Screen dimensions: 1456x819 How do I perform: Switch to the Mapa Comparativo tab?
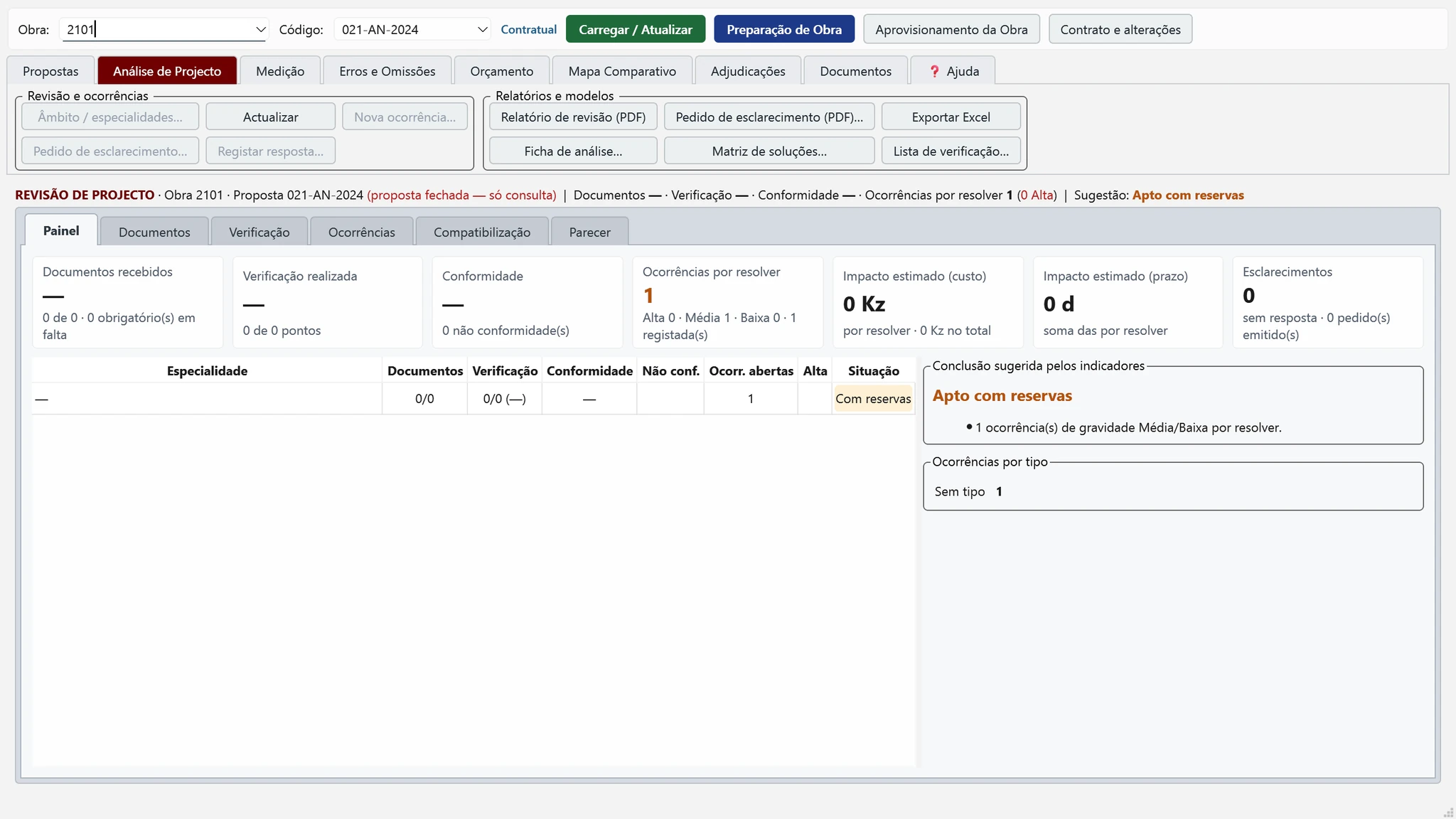[x=622, y=71]
